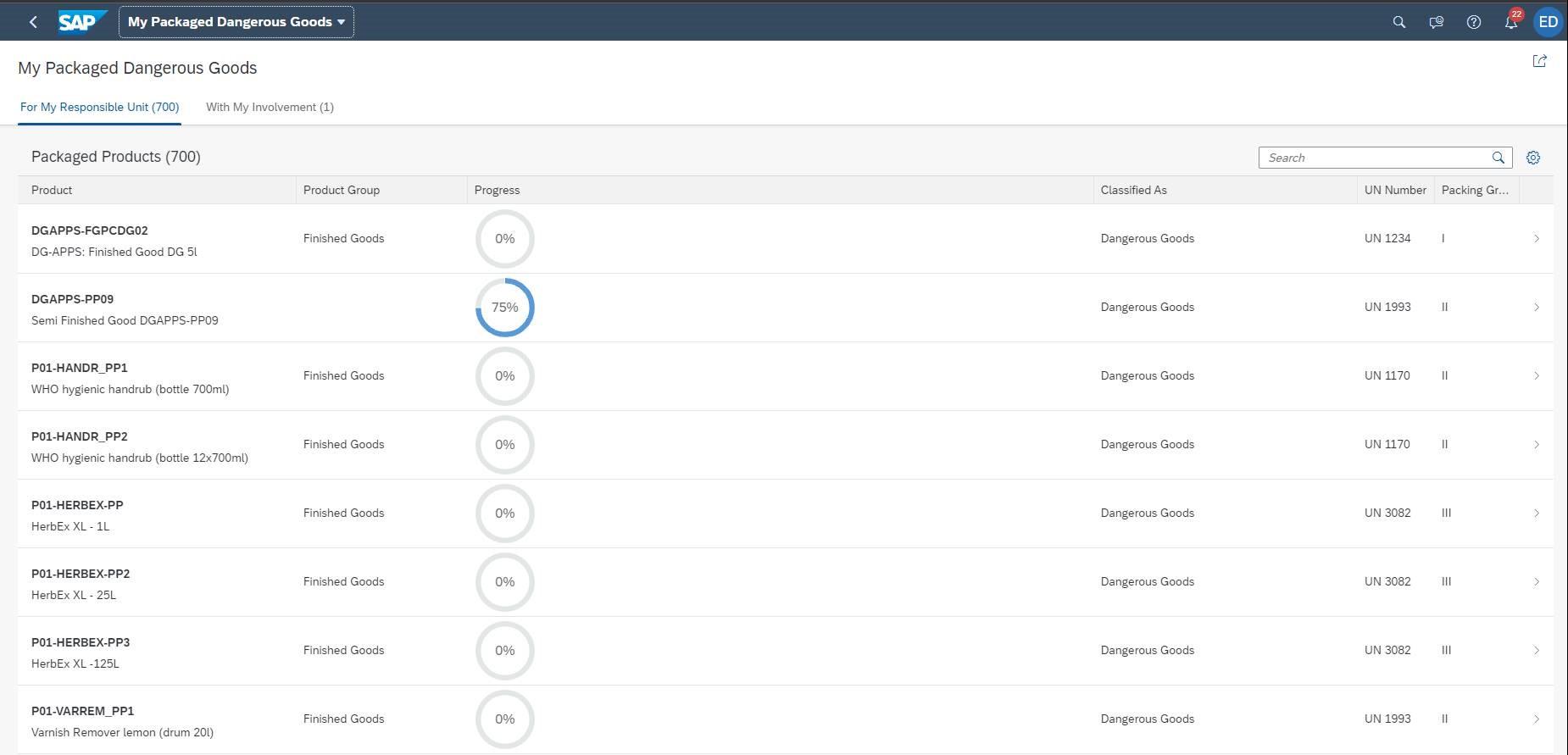
Task: Select product DGAPPS-FGPCDG02
Action: click(x=90, y=230)
